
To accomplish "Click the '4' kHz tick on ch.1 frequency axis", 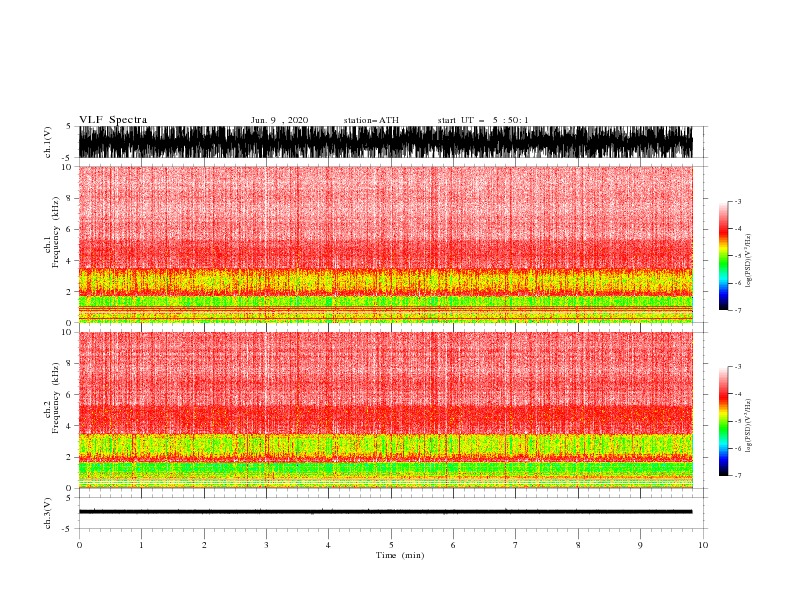I will (69, 261).
